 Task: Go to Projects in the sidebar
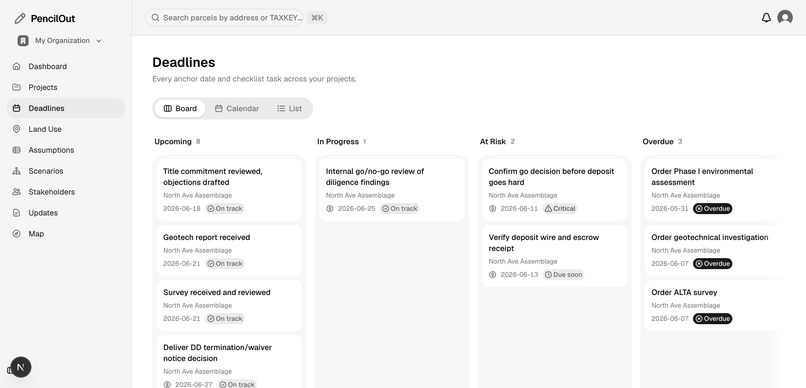(x=66, y=87)
